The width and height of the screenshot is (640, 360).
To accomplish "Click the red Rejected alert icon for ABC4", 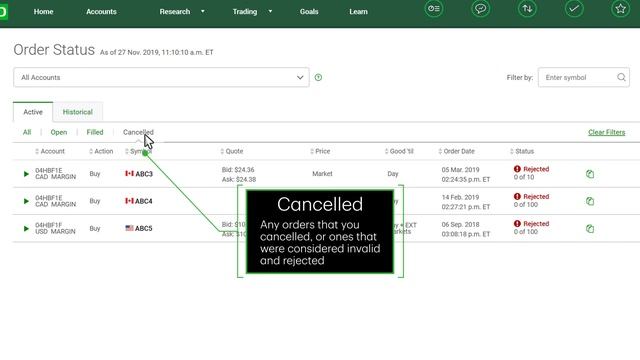I will point(517,196).
